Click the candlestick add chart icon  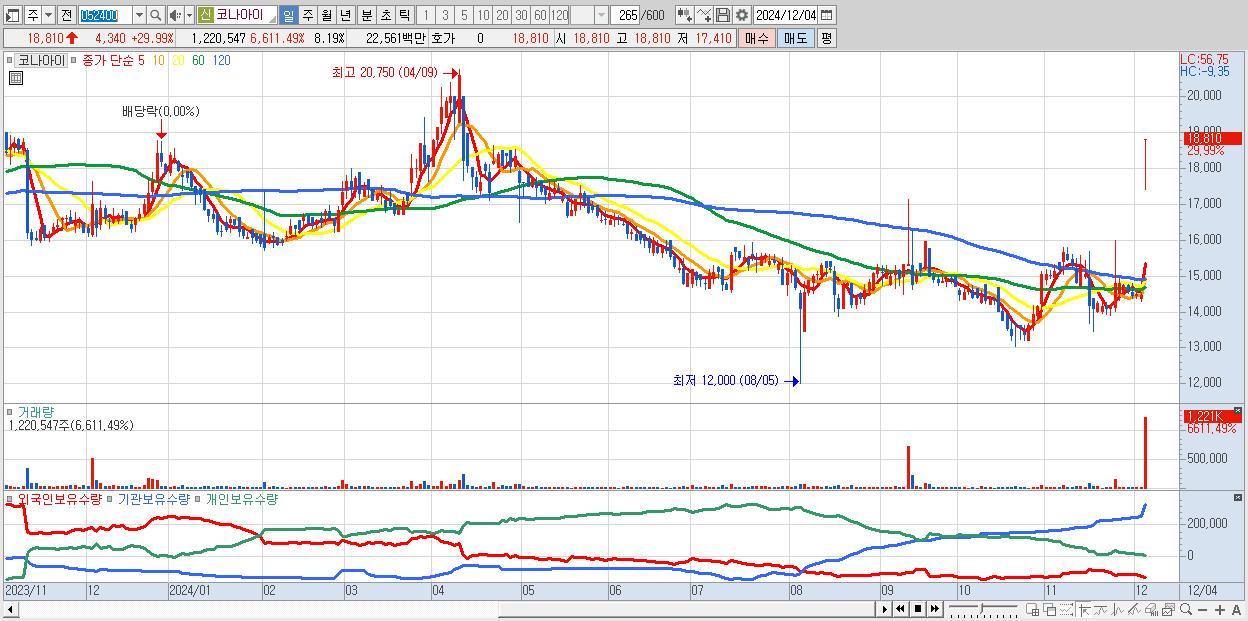684,15
